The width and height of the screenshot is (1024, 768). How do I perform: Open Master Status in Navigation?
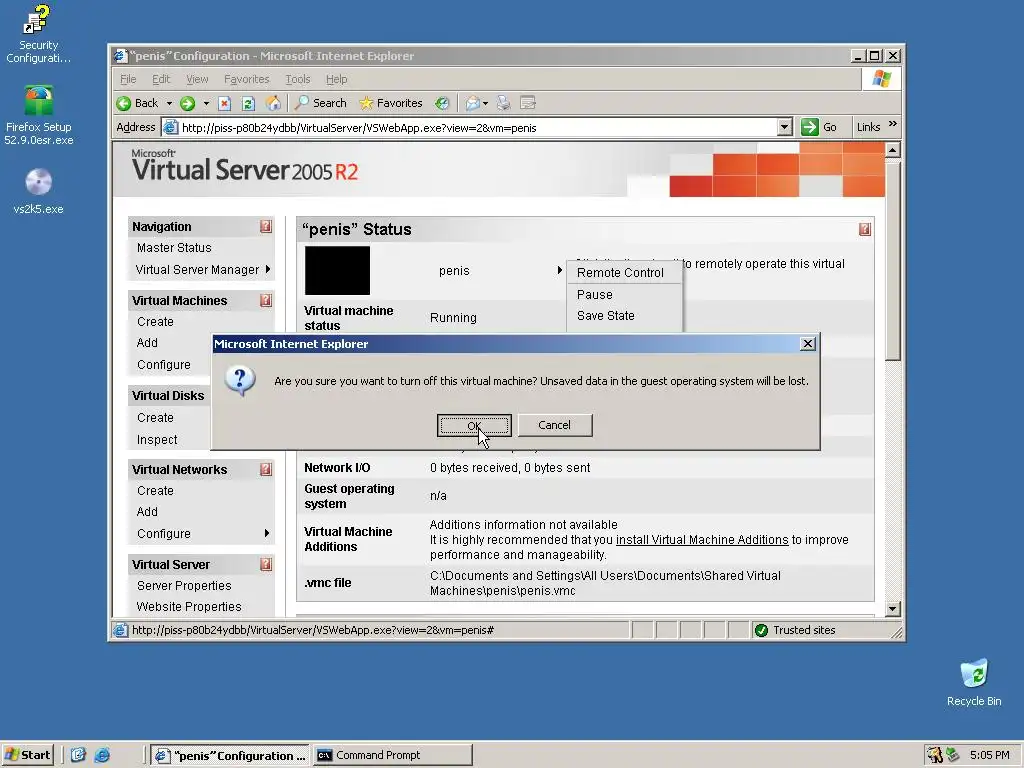(174, 248)
